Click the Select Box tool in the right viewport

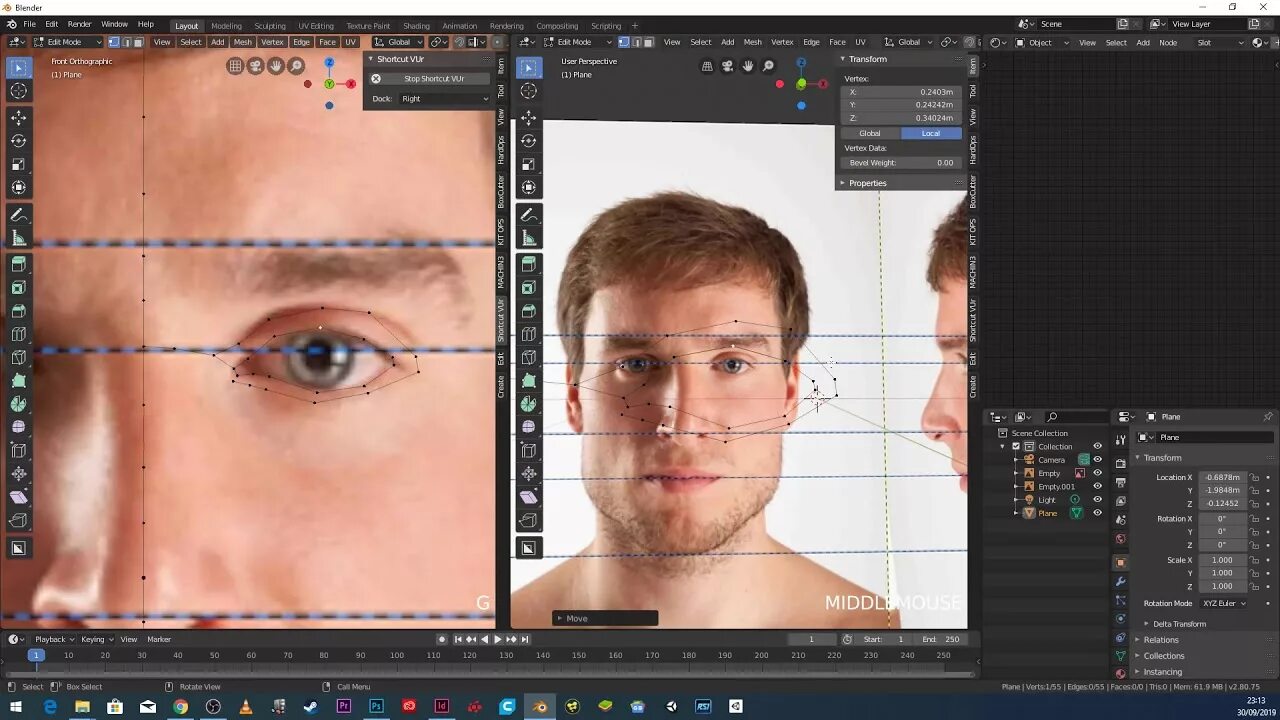click(x=529, y=68)
